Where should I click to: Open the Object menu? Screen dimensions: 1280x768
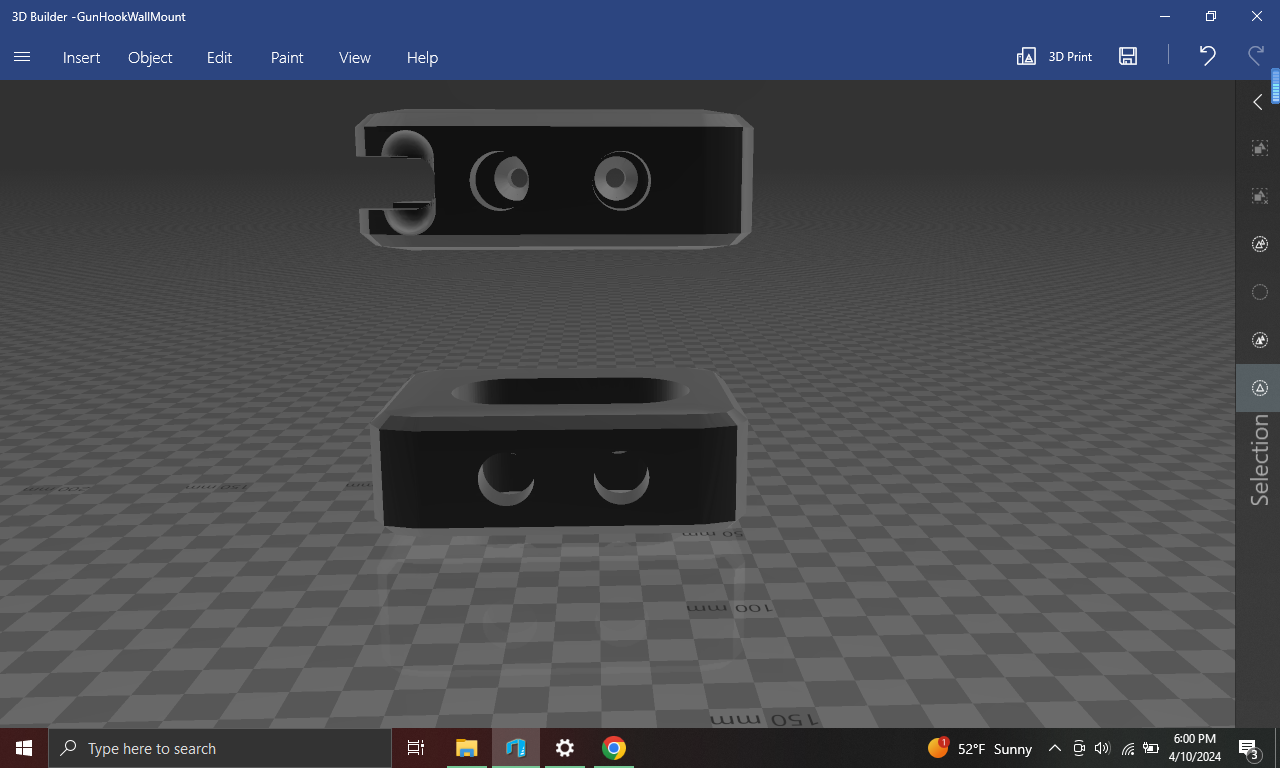[x=150, y=57]
